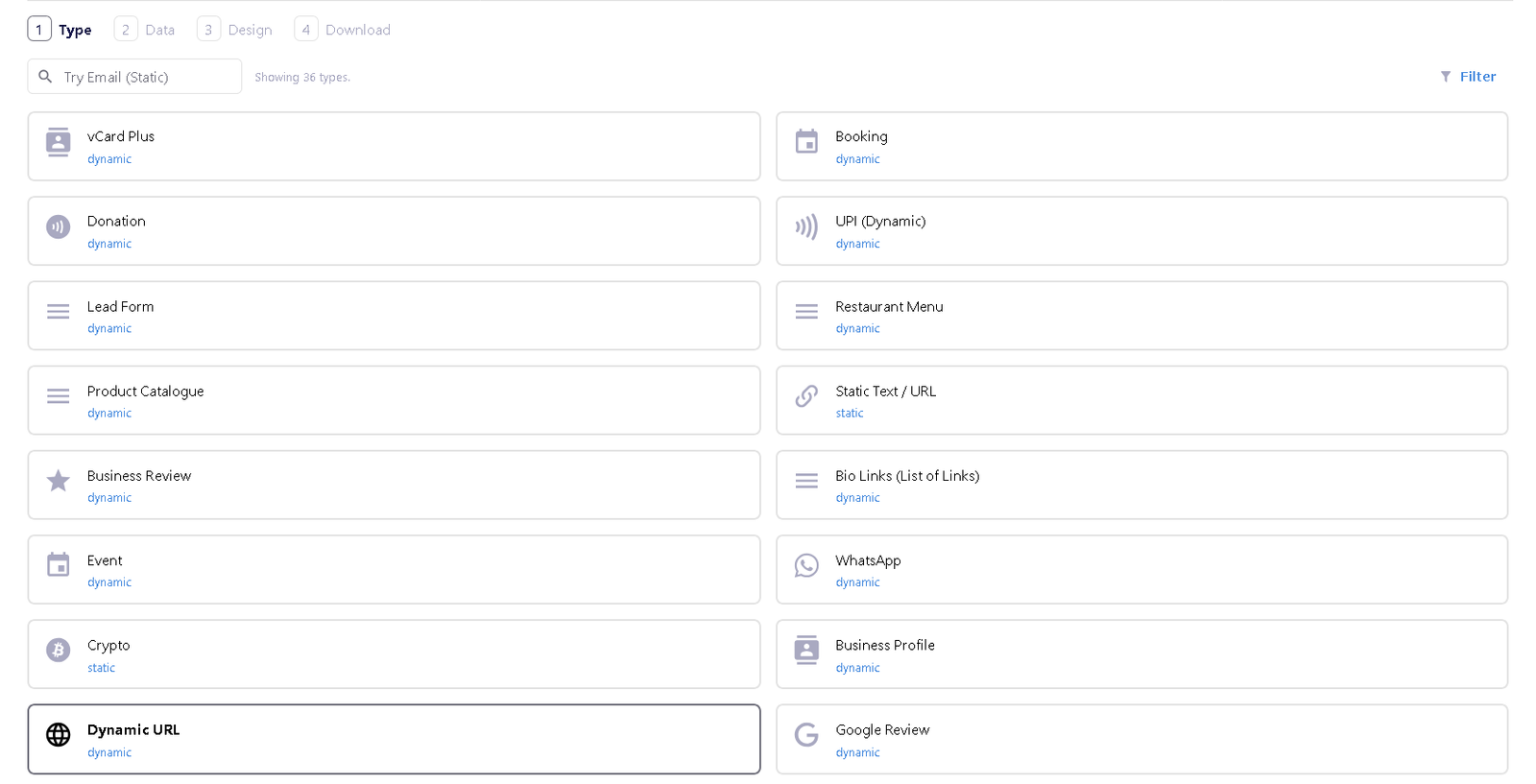Choose Bio Links (List of Links) label

(x=907, y=475)
